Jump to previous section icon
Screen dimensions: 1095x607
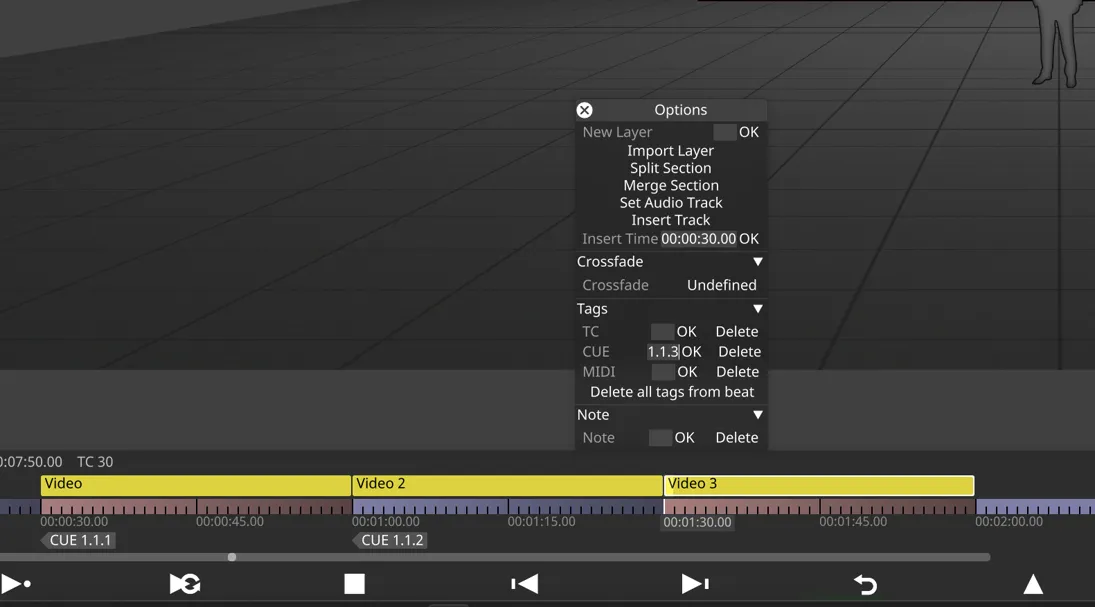(x=525, y=584)
